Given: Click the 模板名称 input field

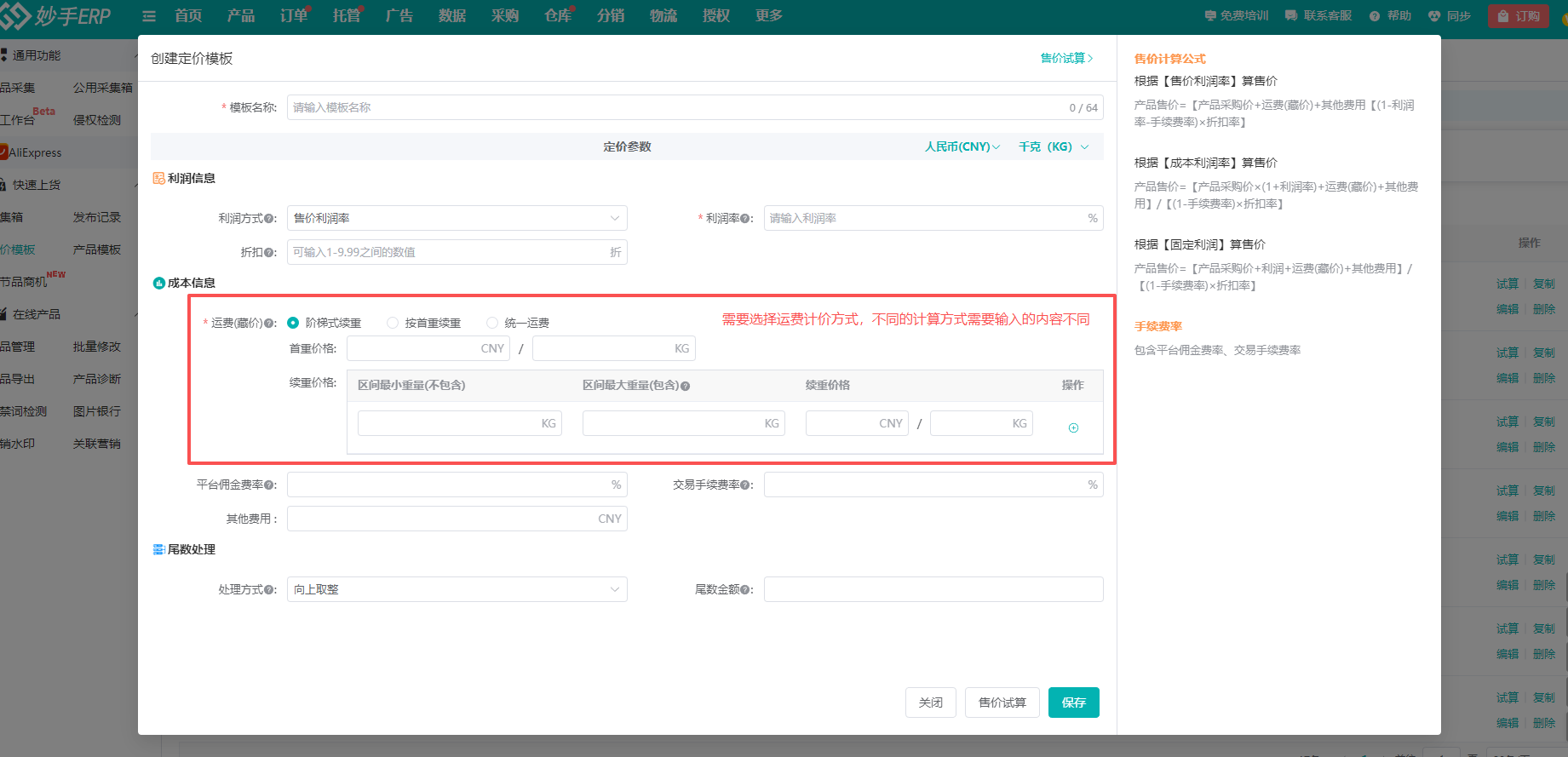Looking at the screenshot, I should point(677,107).
